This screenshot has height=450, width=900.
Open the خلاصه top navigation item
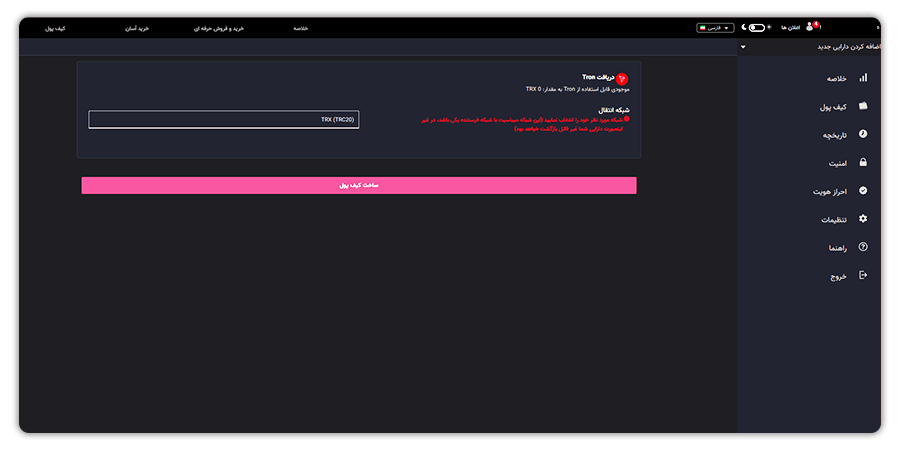(x=301, y=28)
